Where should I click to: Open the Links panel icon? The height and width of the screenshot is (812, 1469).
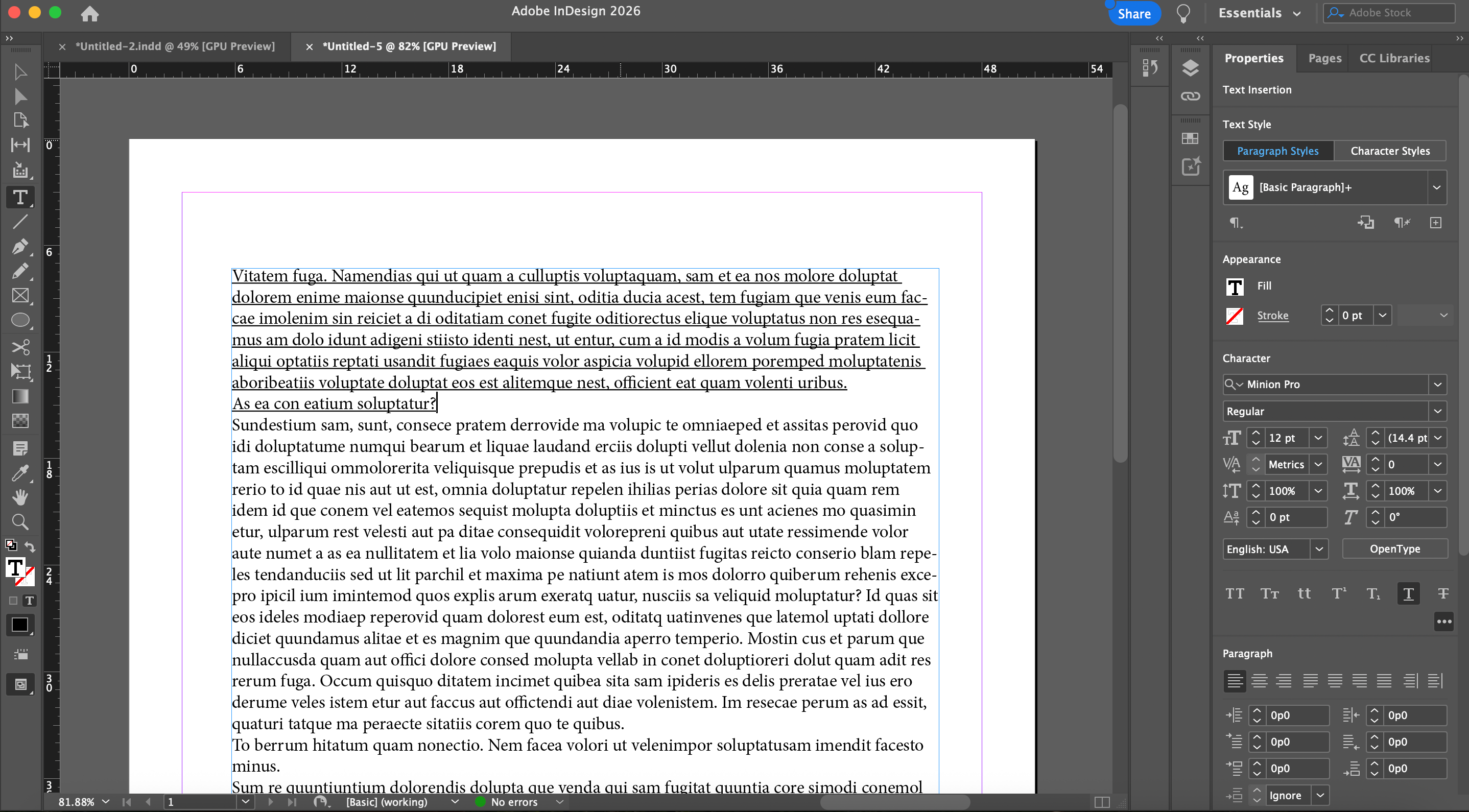pos(1190,96)
